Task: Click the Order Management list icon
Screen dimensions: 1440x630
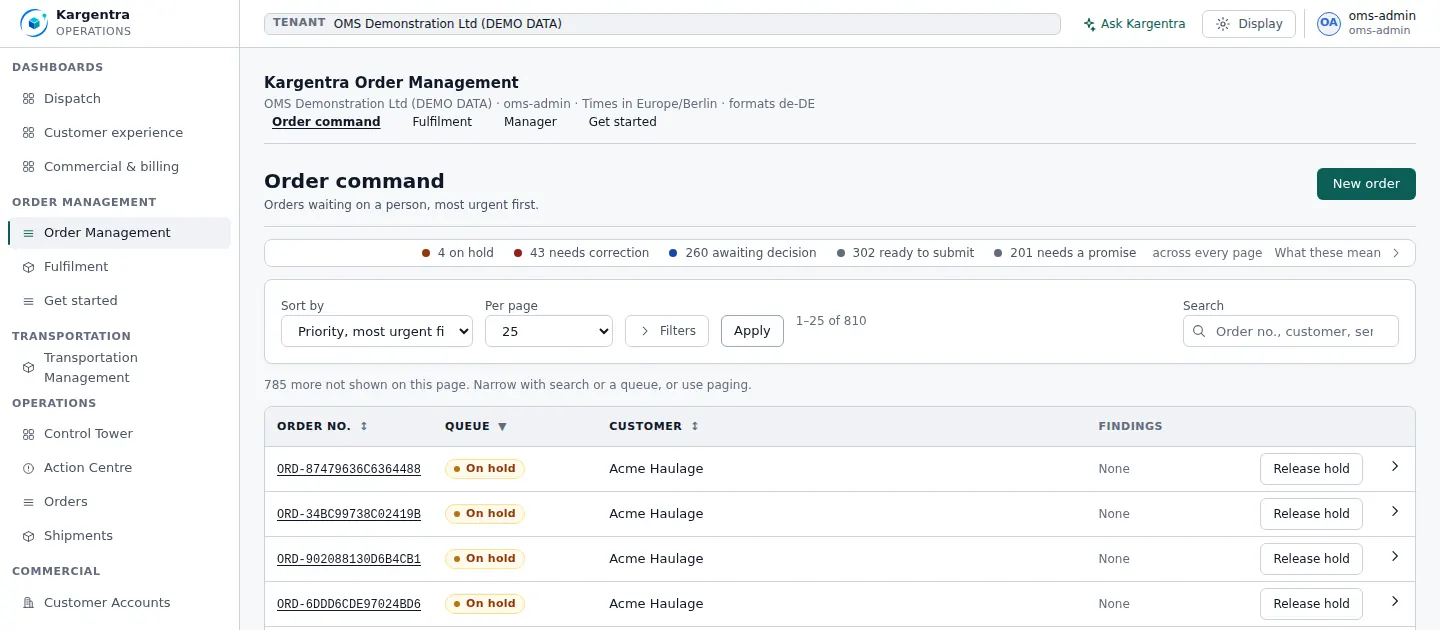Action: coord(28,233)
